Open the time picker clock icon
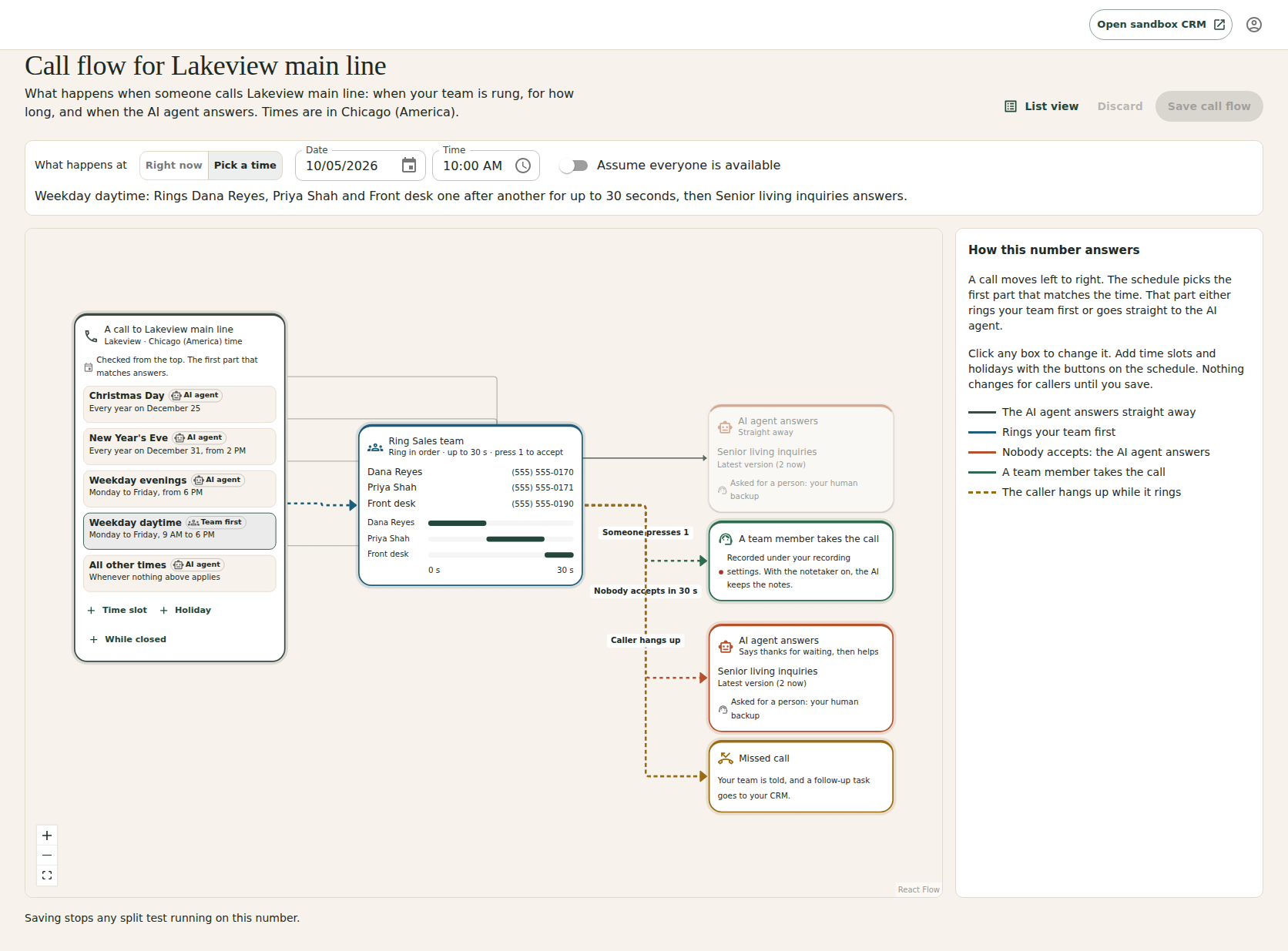Image resolution: width=1288 pixels, height=951 pixels. click(523, 166)
